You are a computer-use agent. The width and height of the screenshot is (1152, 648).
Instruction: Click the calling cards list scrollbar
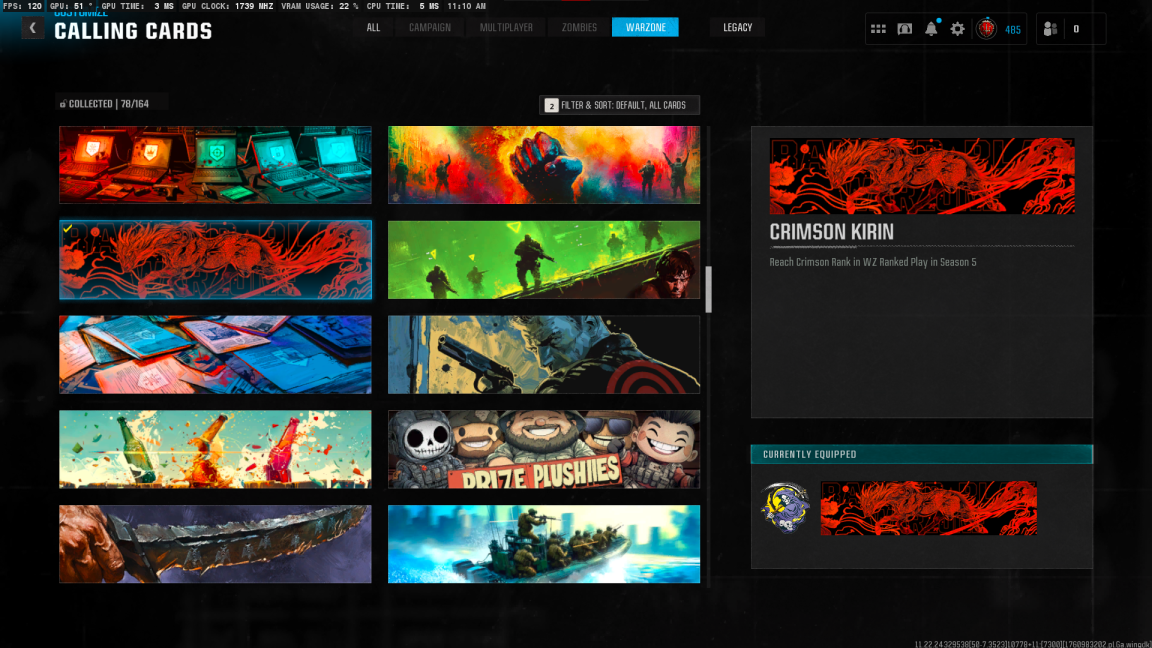click(x=709, y=289)
